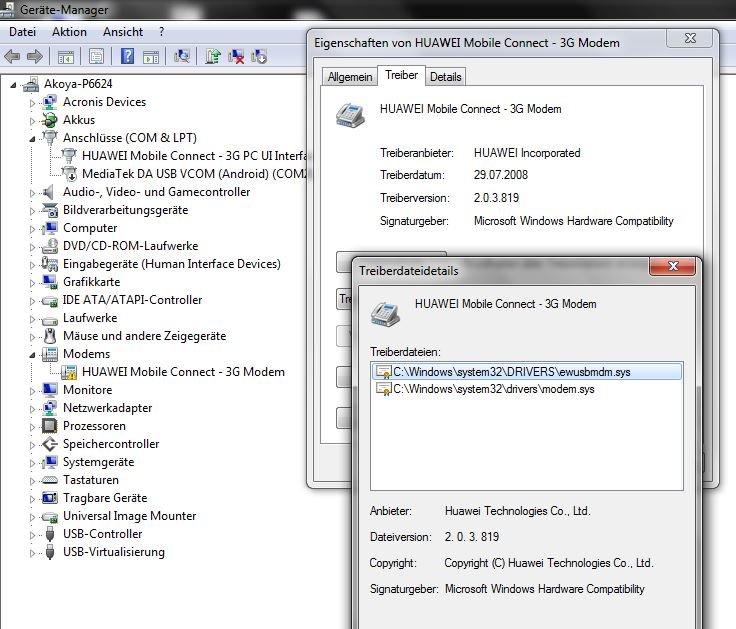Click the DVD/CD-ROM-Laufwerke drive icon
The image size is (736, 629).
coord(50,246)
